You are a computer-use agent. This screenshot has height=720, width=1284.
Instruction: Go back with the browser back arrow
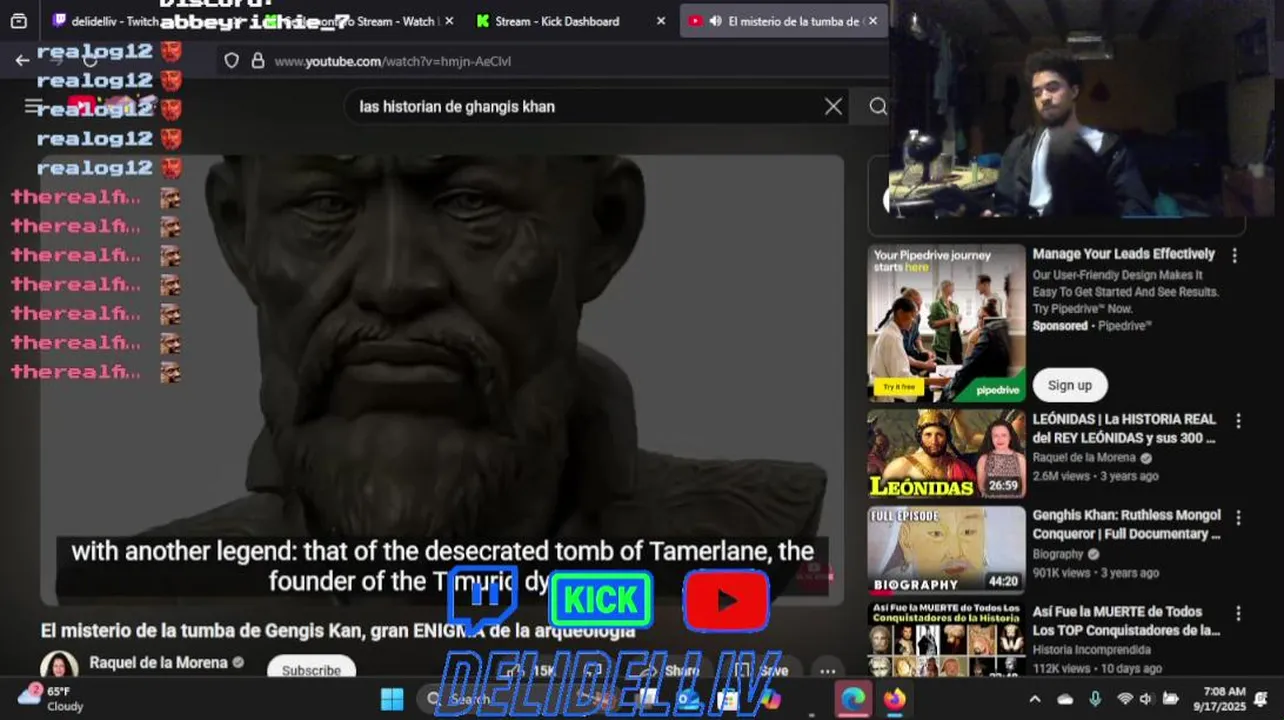[22, 60]
